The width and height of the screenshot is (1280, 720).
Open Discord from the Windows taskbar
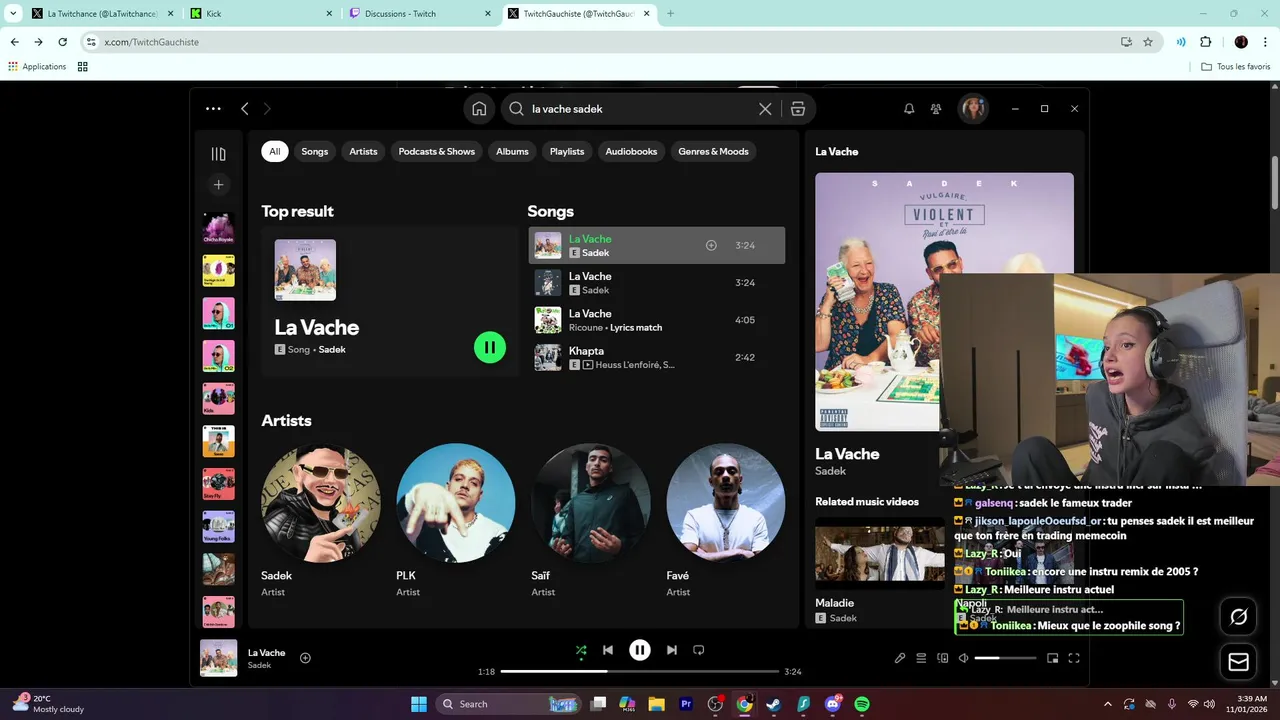(x=833, y=704)
